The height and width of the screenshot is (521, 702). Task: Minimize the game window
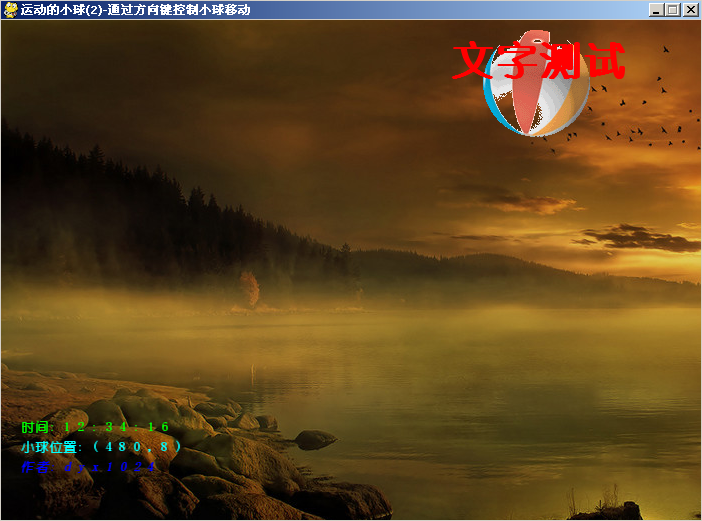tap(656, 10)
